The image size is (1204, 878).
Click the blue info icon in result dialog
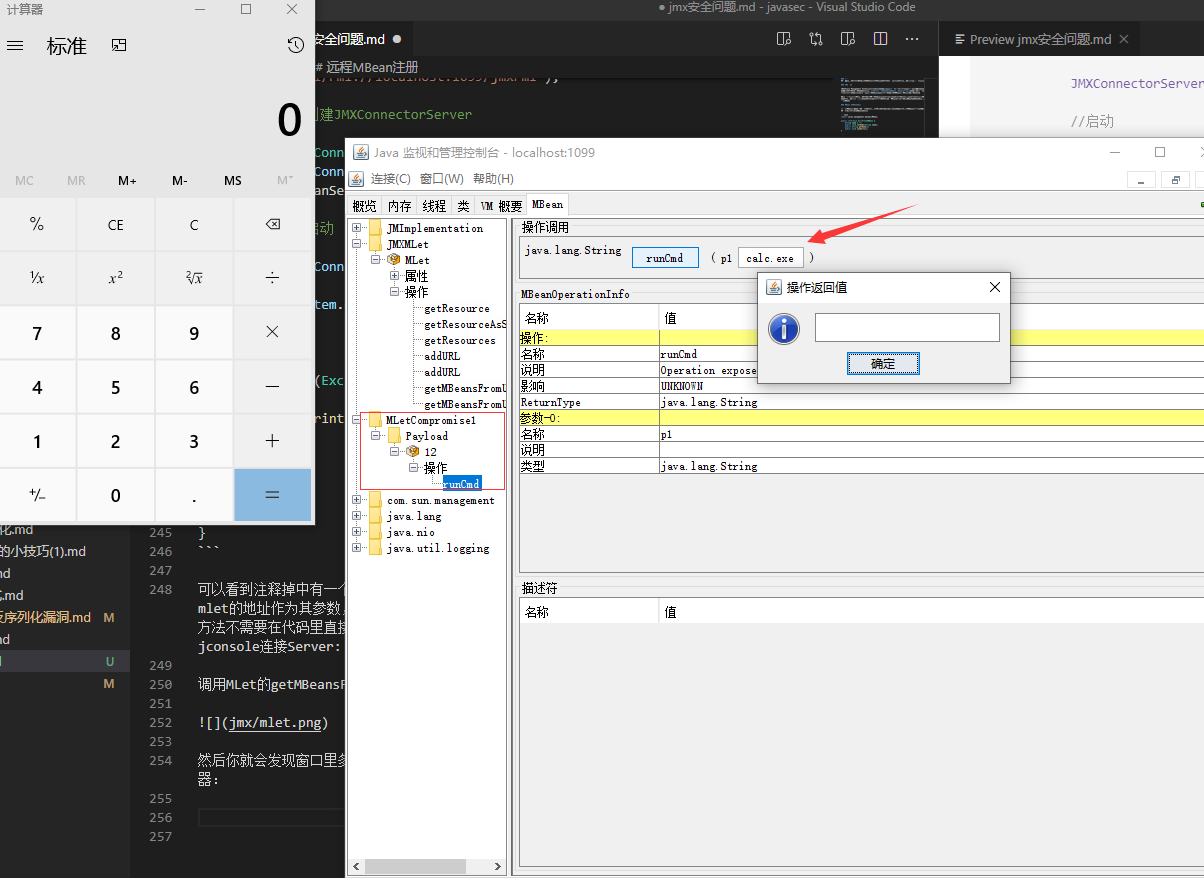pos(783,328)
